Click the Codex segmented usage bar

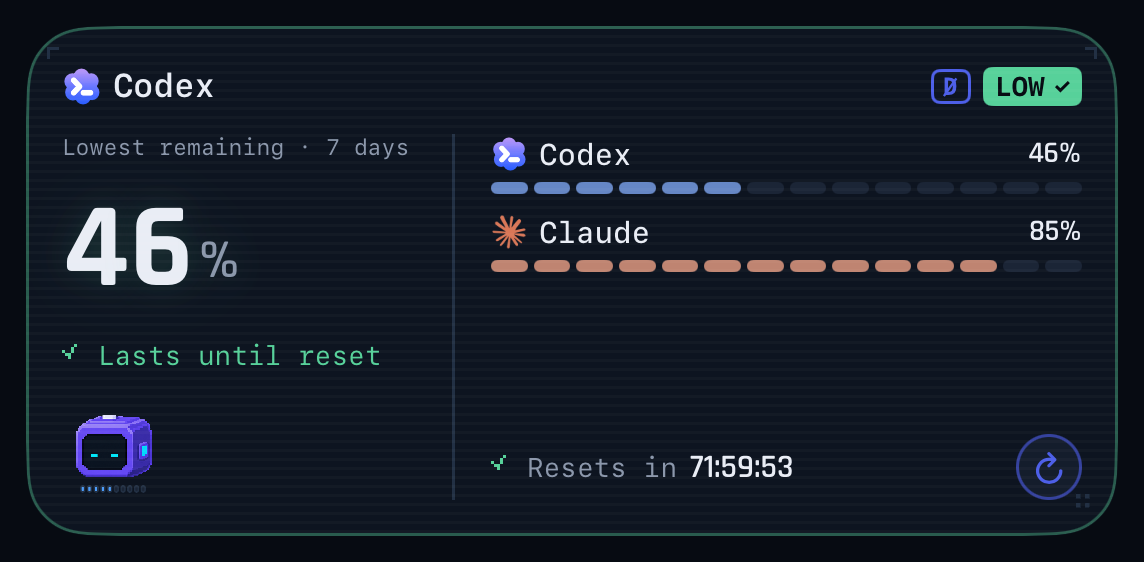coord(786,188)
